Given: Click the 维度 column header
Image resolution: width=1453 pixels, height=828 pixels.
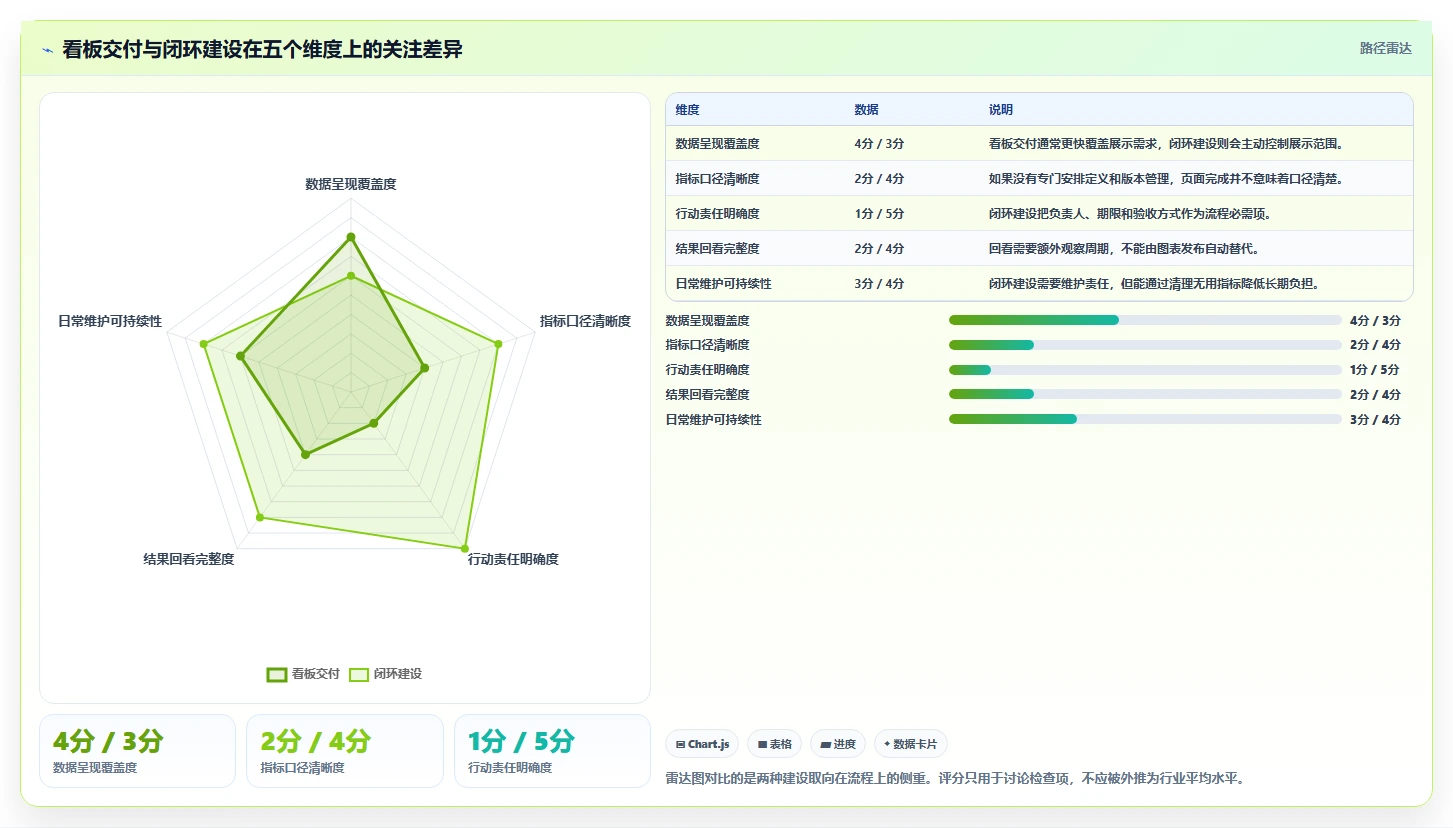Looking at the screenshot, I should pyautogui.click(x=687, y=110).
